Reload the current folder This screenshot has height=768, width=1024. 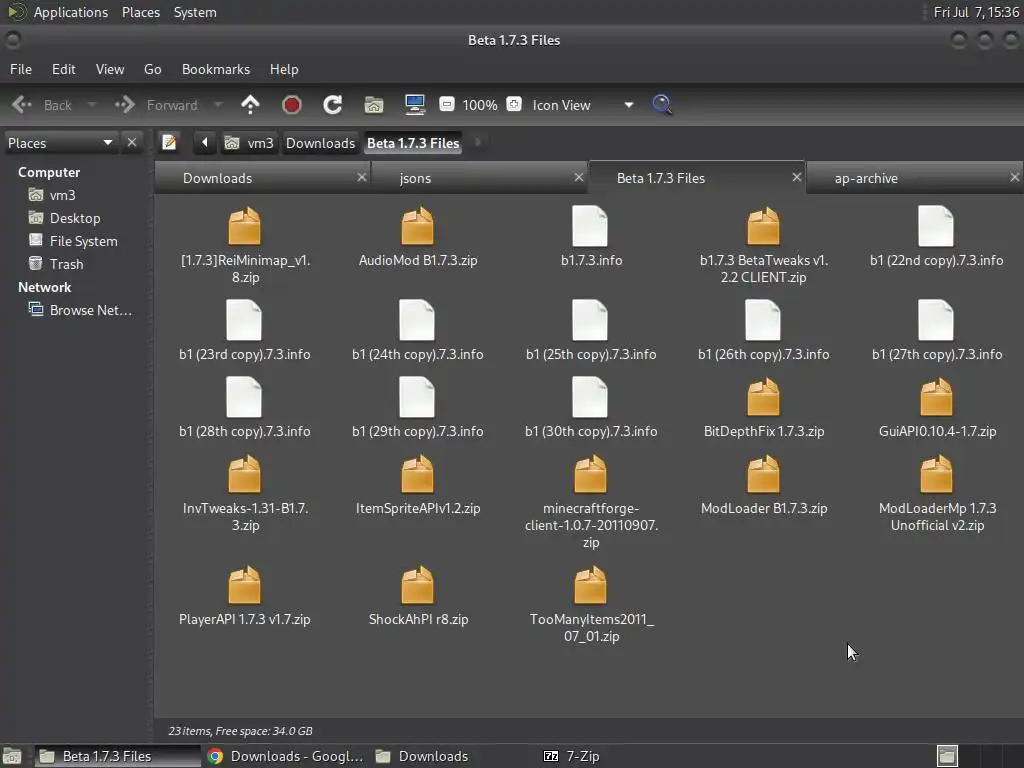pos(332,104)
